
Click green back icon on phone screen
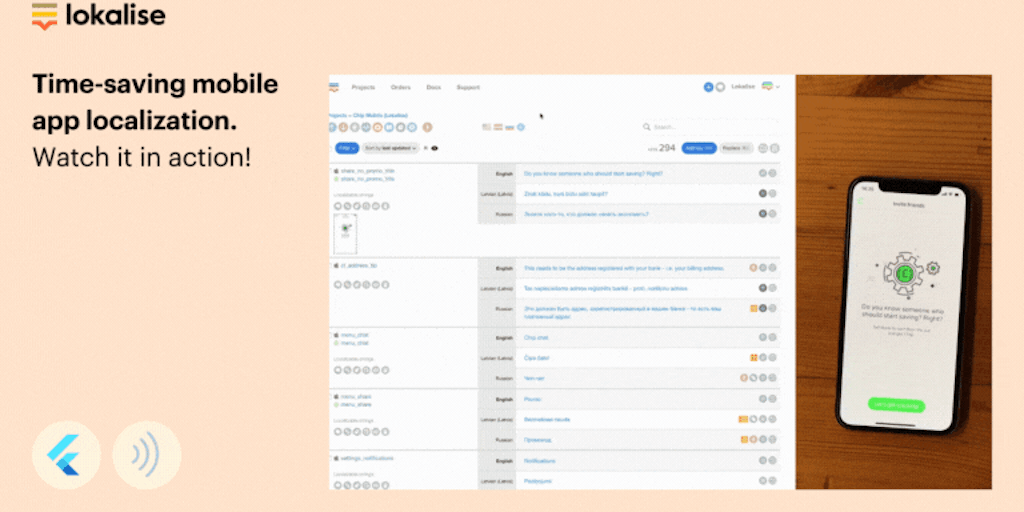(x=861, y=200)
